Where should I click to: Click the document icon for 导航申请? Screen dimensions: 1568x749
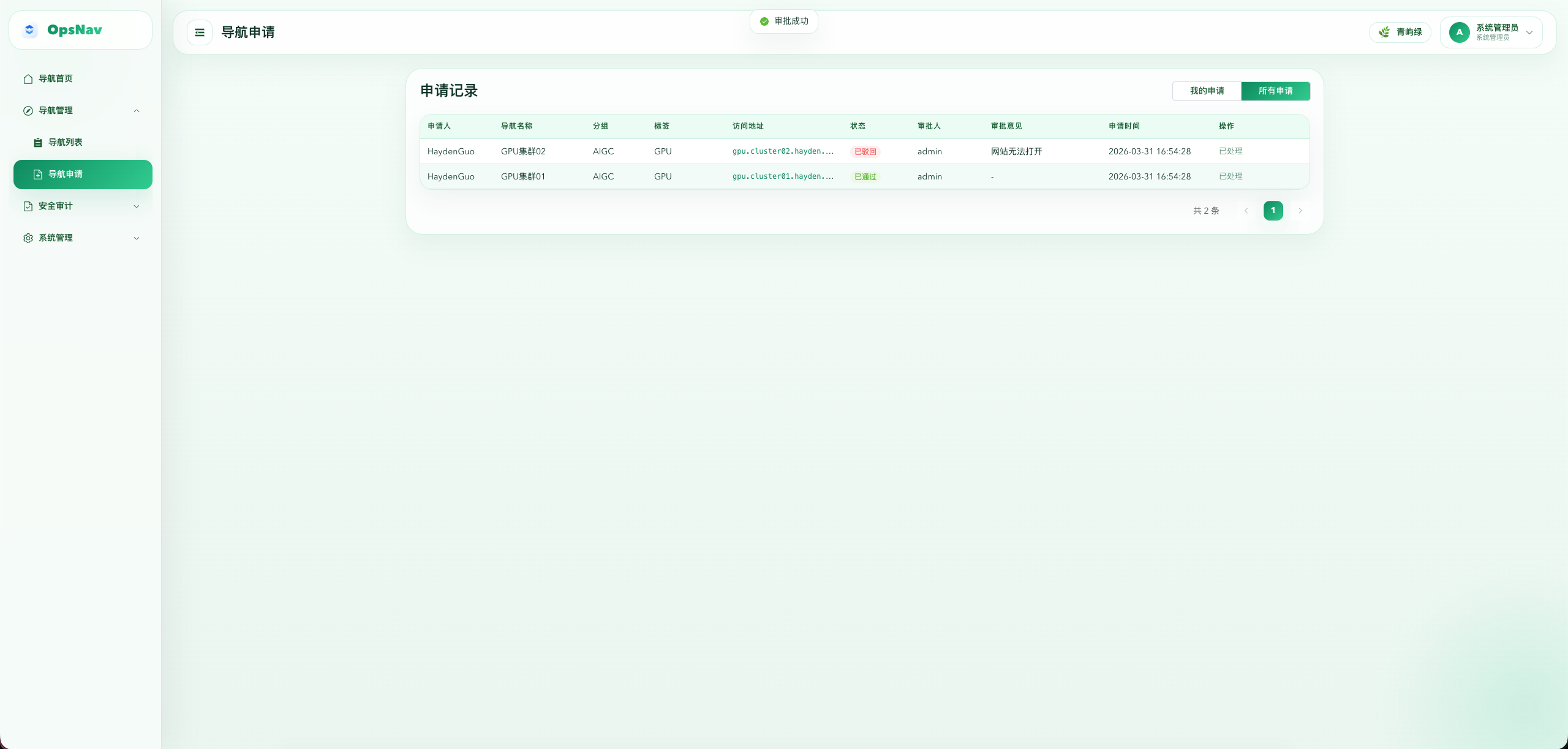point(37,174)
